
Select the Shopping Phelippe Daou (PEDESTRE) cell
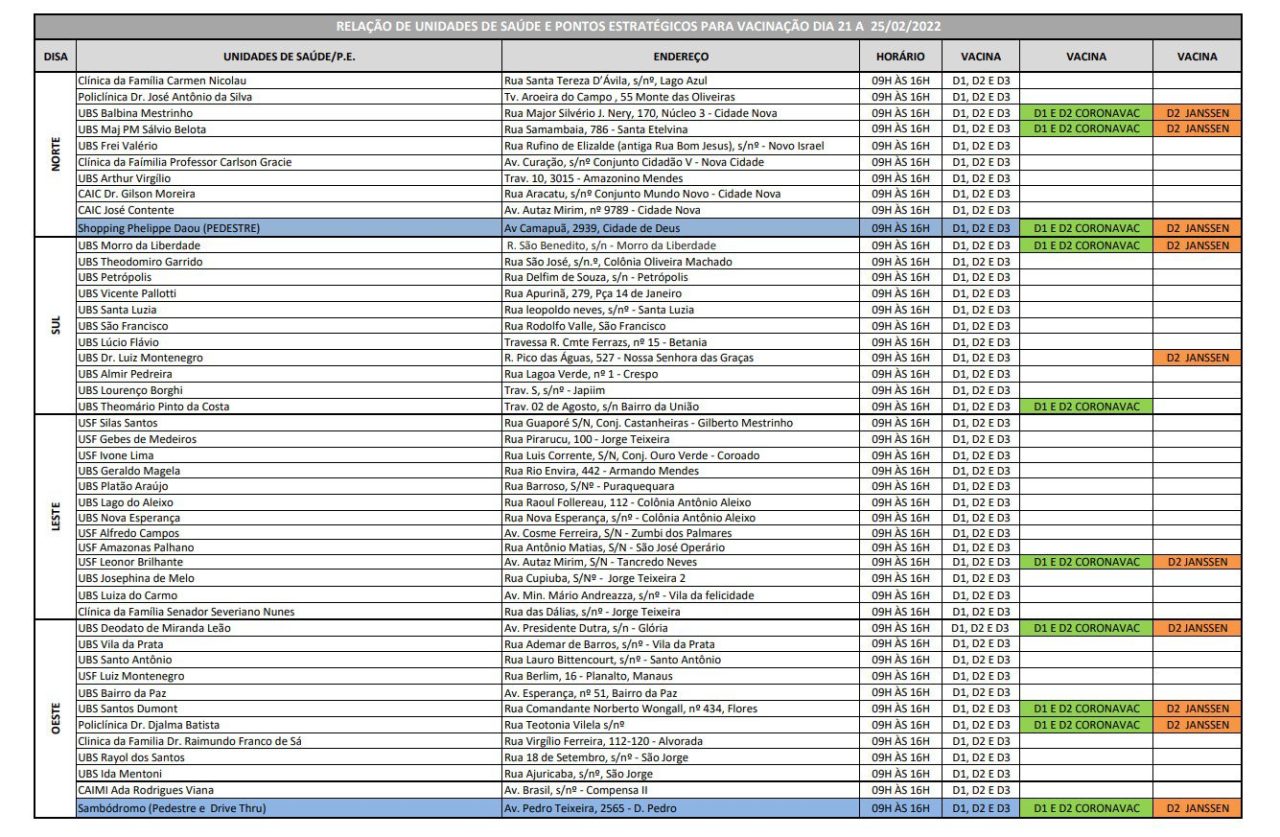tap(288, 228)
